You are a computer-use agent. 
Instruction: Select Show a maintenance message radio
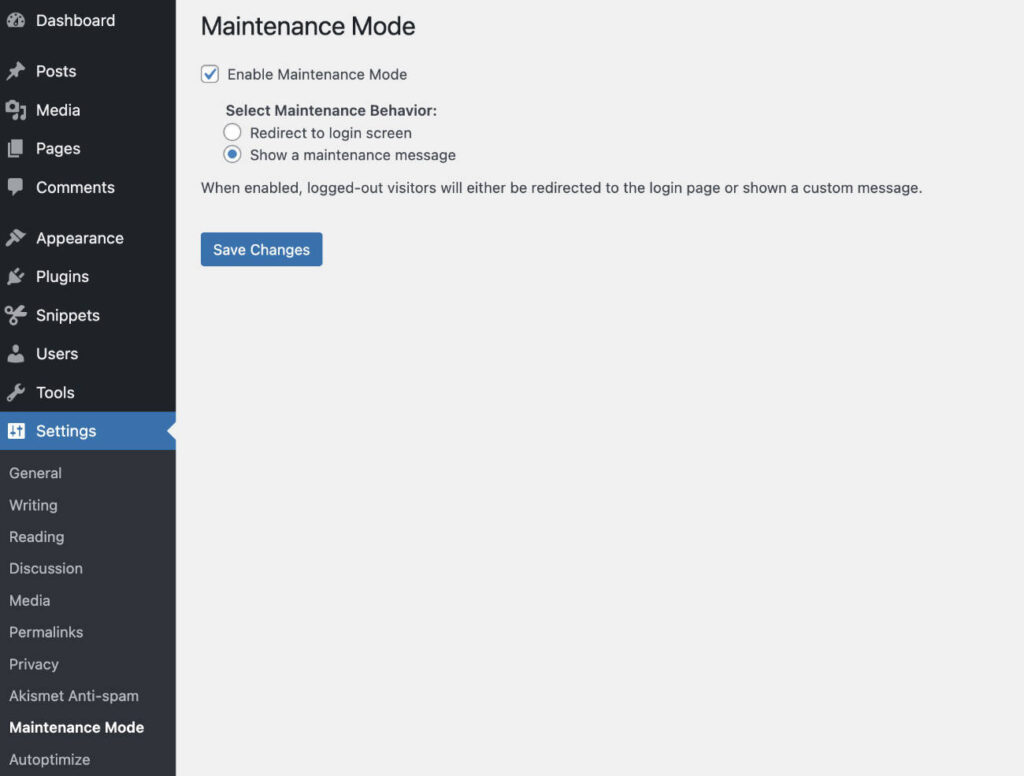[232, 155]
